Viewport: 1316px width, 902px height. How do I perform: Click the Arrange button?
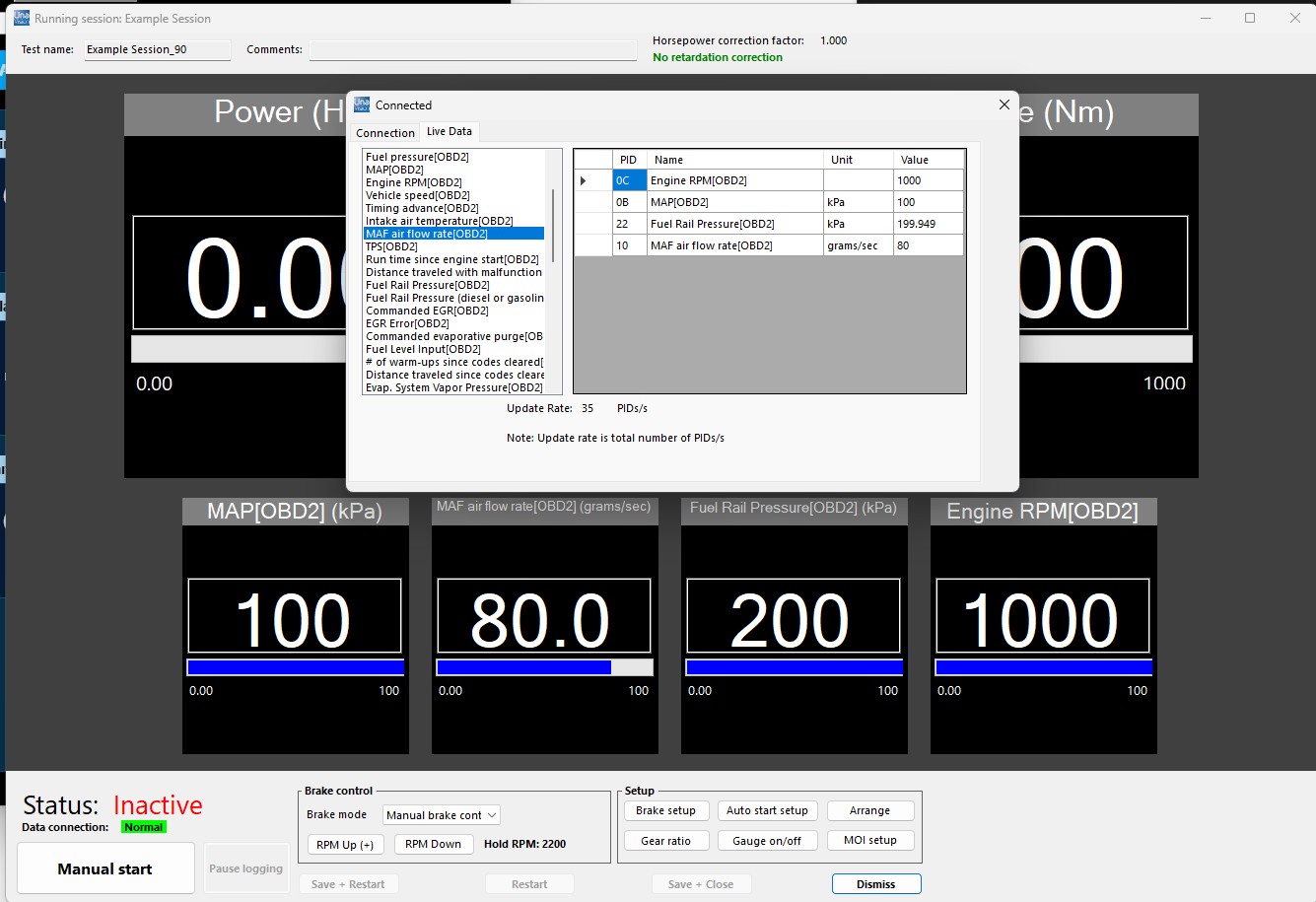point(869,810)
